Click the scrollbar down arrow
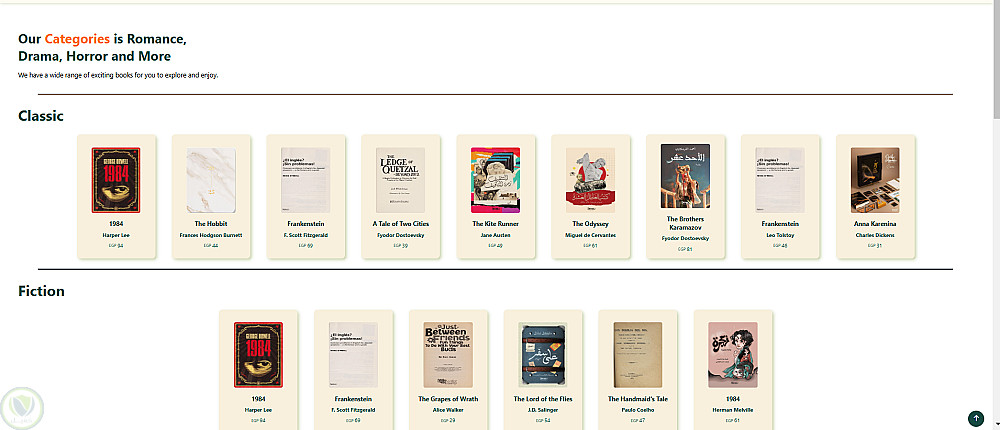 coord(996,424)
